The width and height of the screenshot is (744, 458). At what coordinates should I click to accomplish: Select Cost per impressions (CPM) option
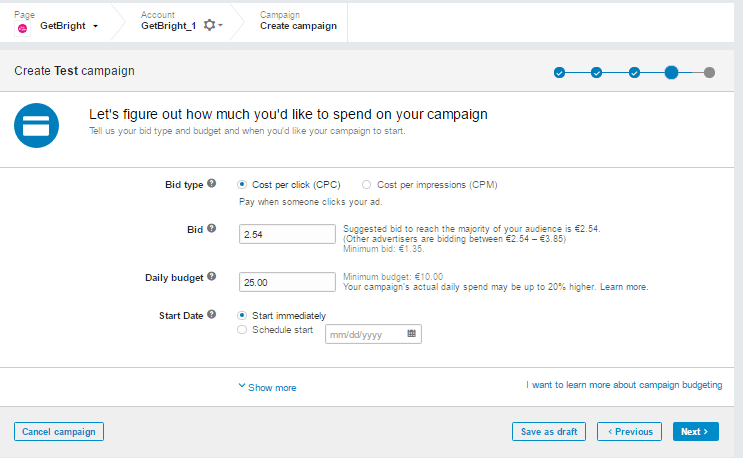click(367, 185)
